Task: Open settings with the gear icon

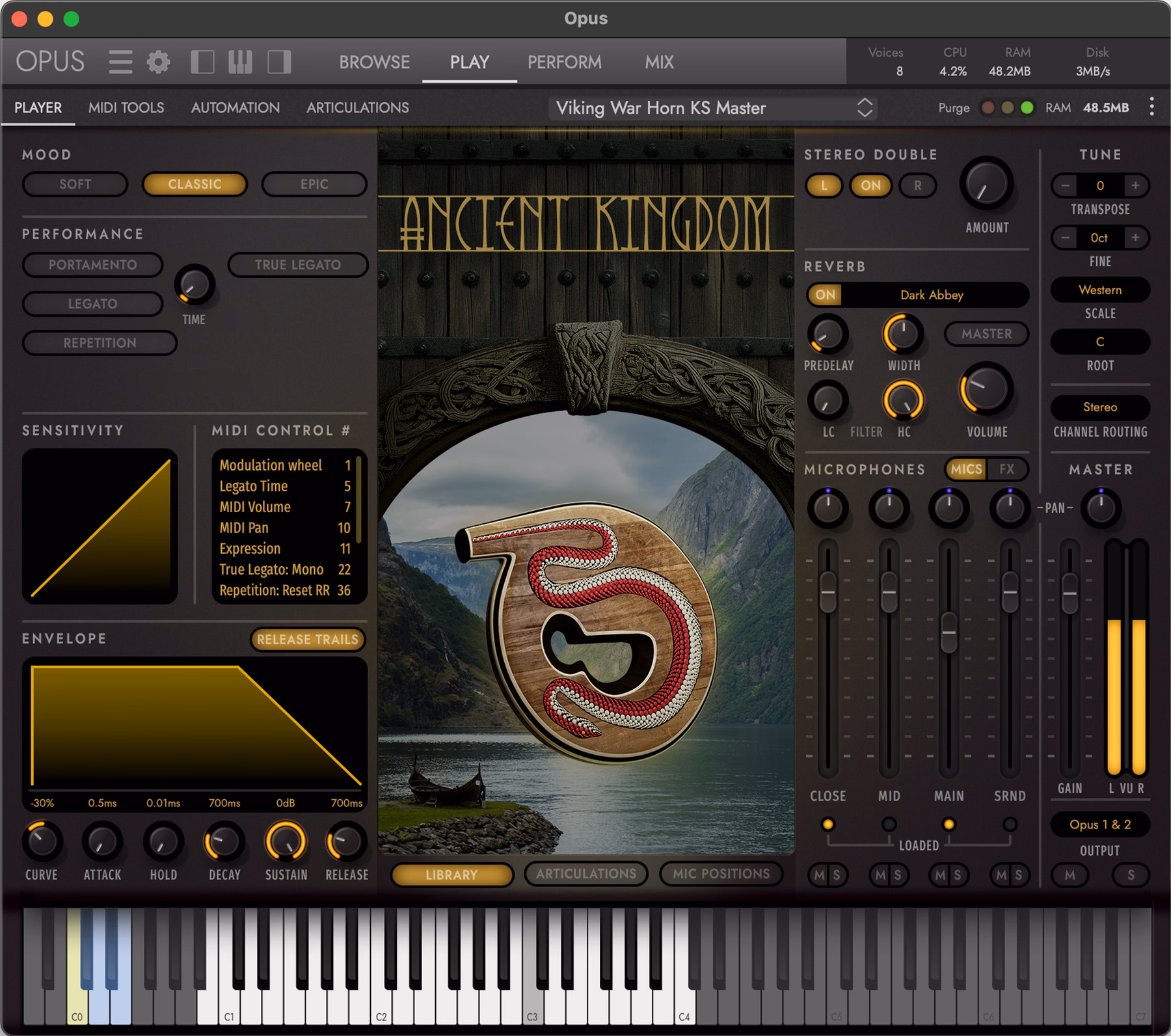Action: coord(158,62)
